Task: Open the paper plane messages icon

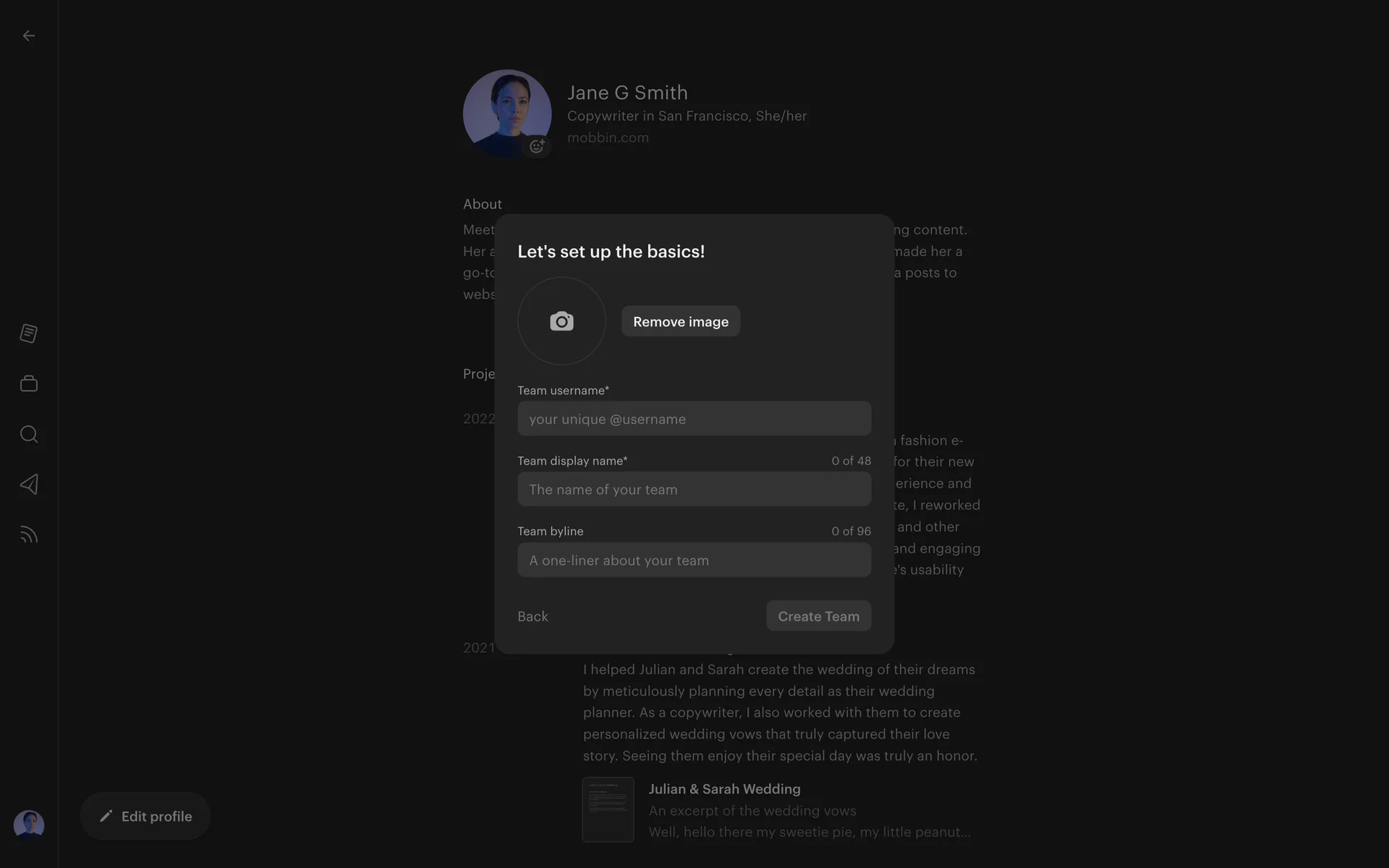Action: pos(29,484)
